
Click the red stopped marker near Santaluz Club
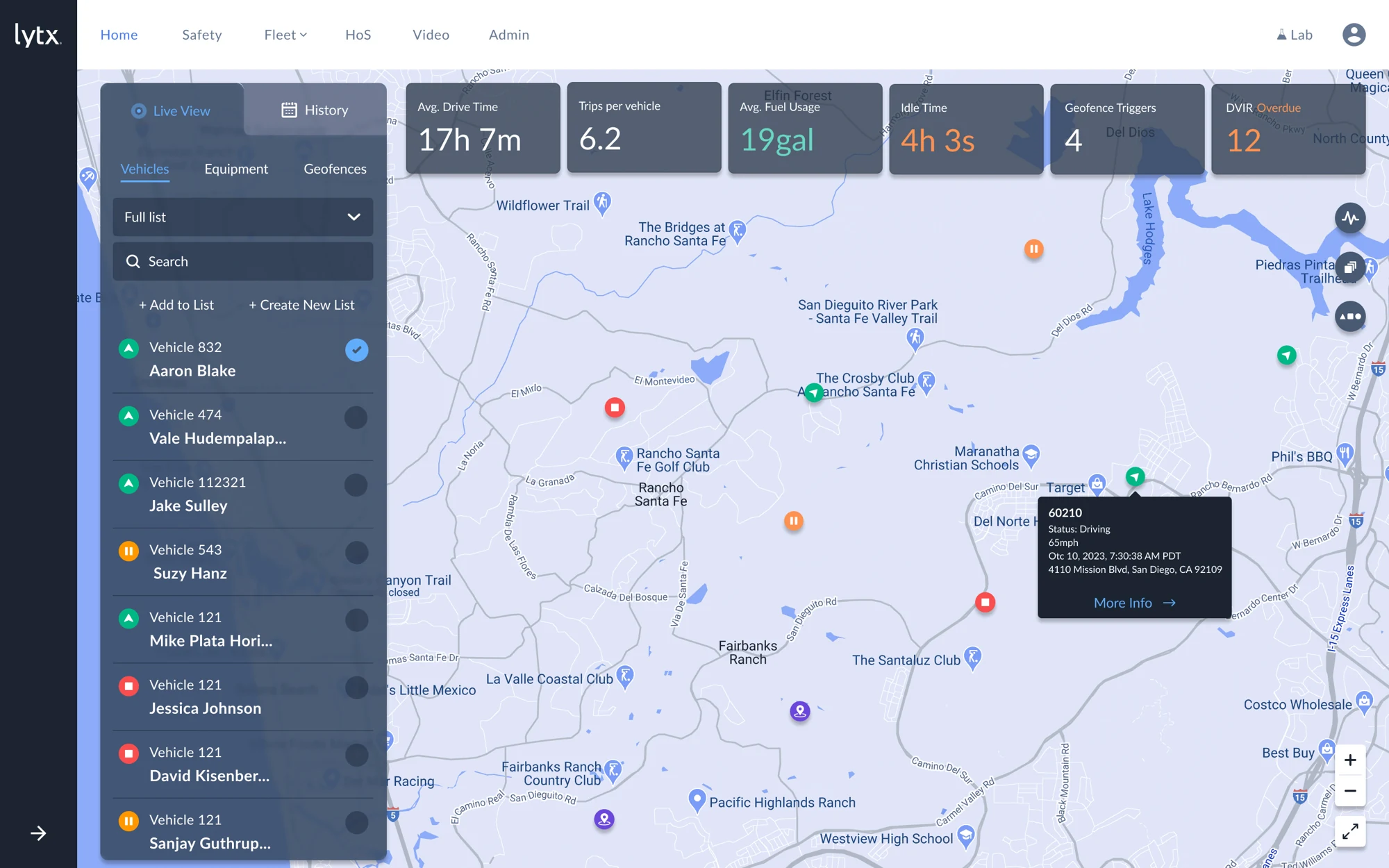[985, 602]
